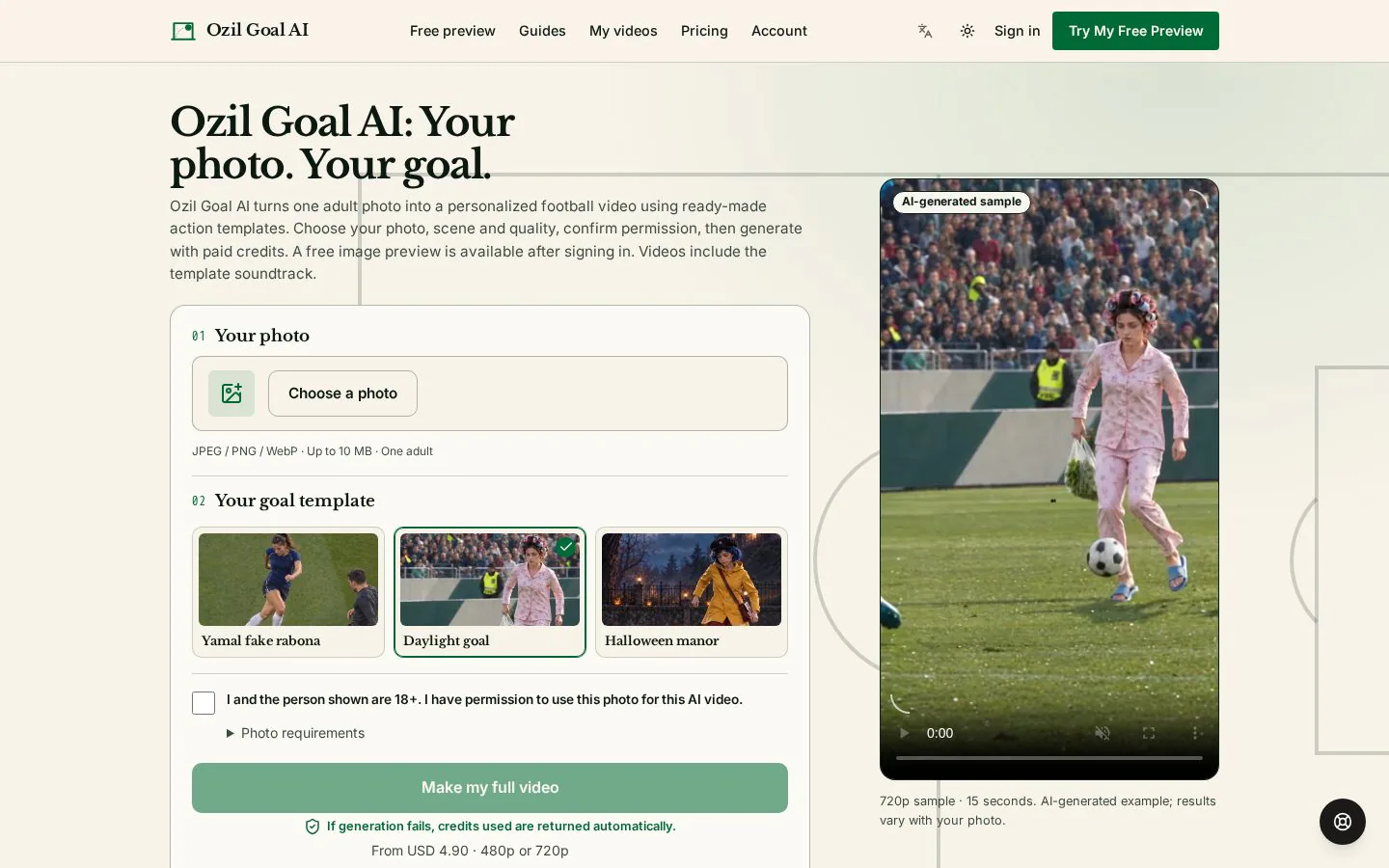Click the photo upload drop area

[x=490, y=393]
